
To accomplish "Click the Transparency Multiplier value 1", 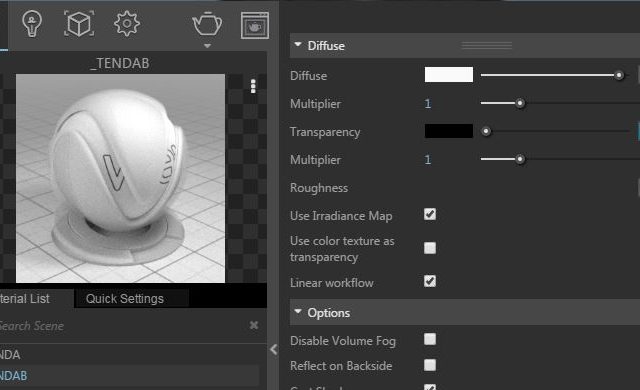I will pos(428,160).
